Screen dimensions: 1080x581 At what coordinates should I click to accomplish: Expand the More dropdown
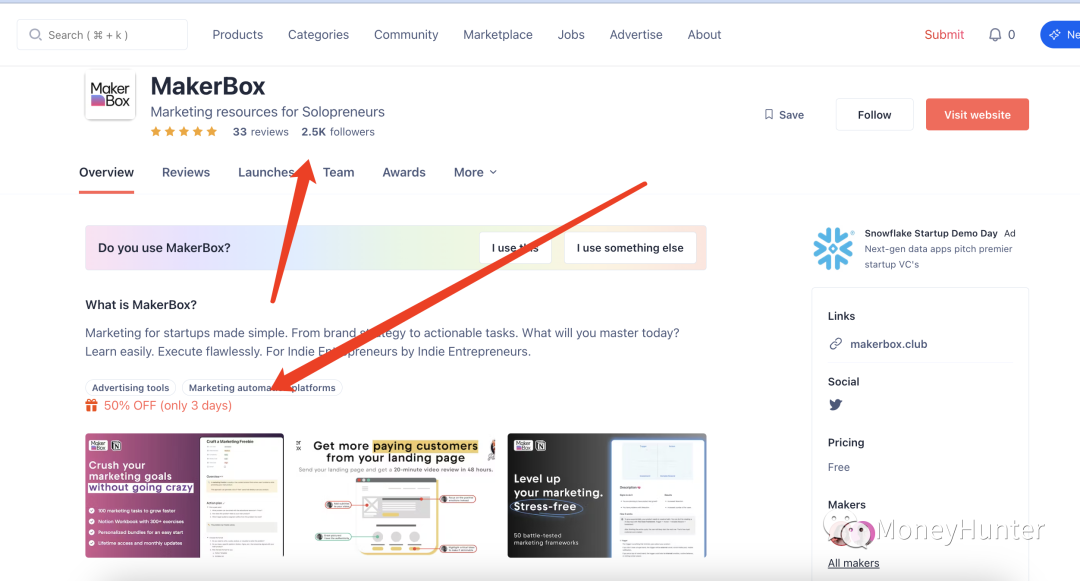475,172
